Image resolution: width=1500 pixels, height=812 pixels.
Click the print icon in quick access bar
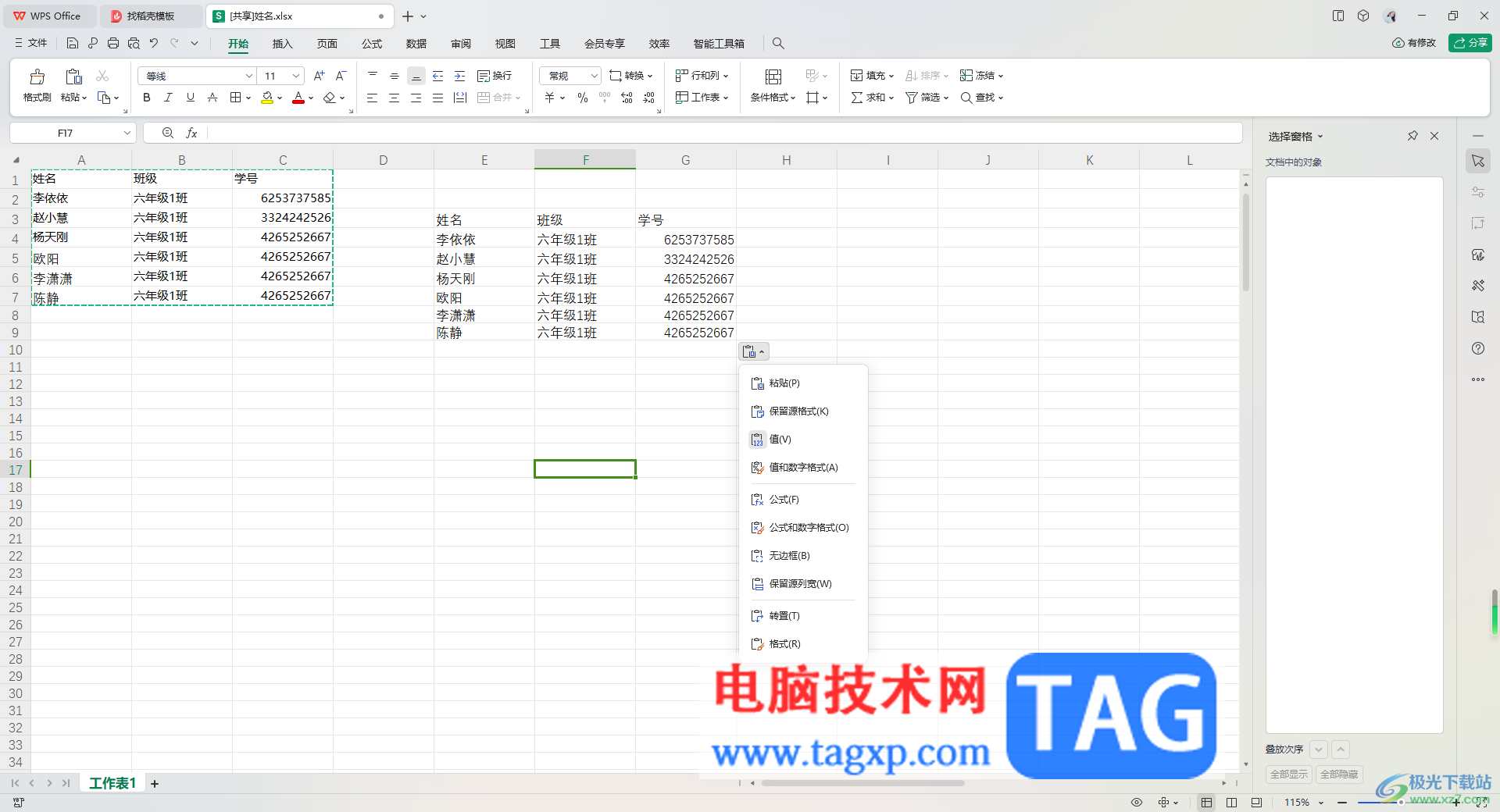click(113, 43)
